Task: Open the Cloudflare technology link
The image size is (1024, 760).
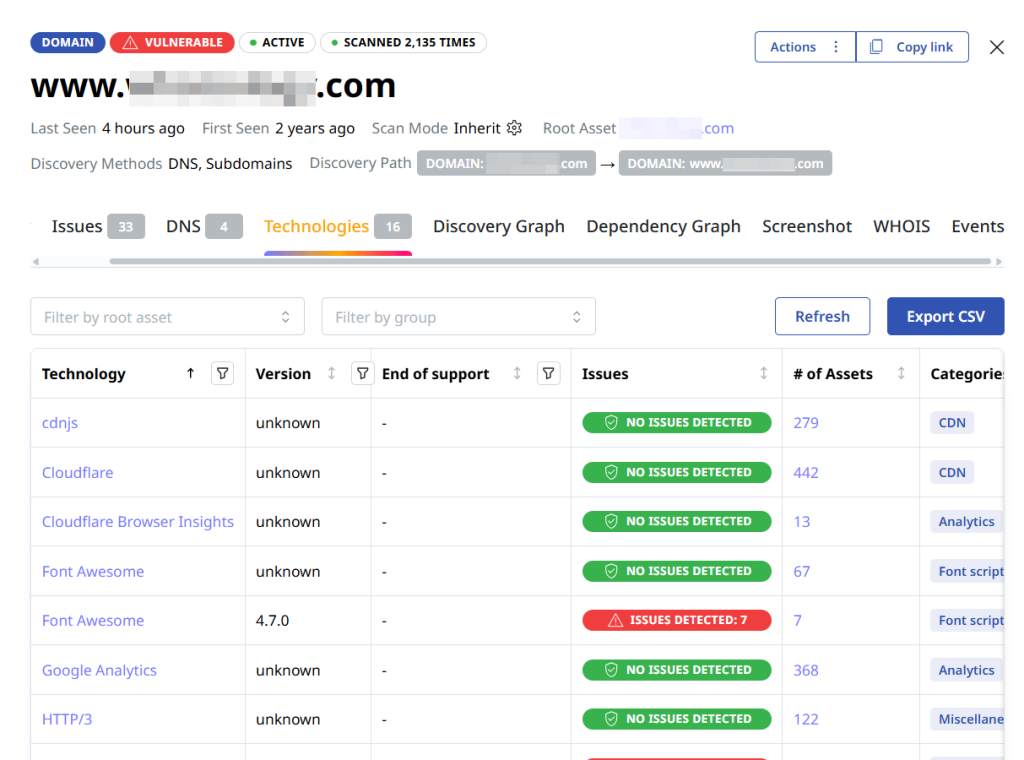Action: tap(77, 473)
